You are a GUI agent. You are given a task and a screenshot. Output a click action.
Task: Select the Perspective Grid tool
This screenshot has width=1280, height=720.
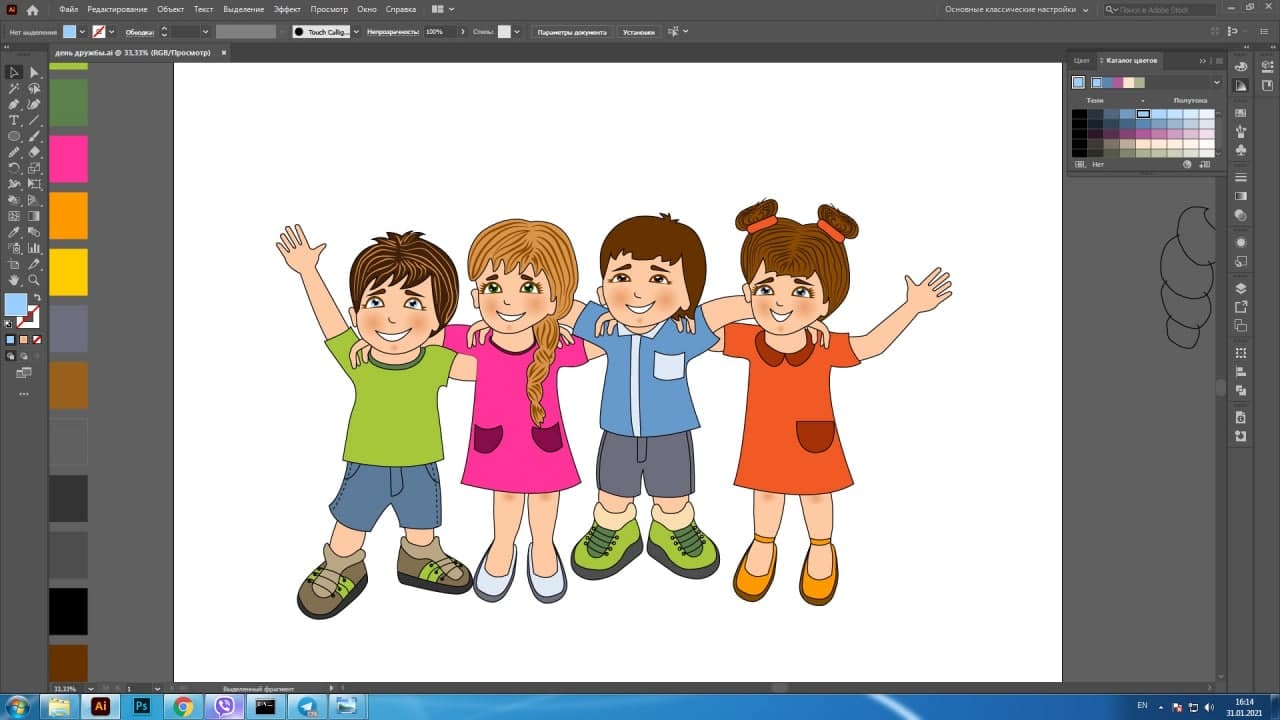(x=34, y=200)
